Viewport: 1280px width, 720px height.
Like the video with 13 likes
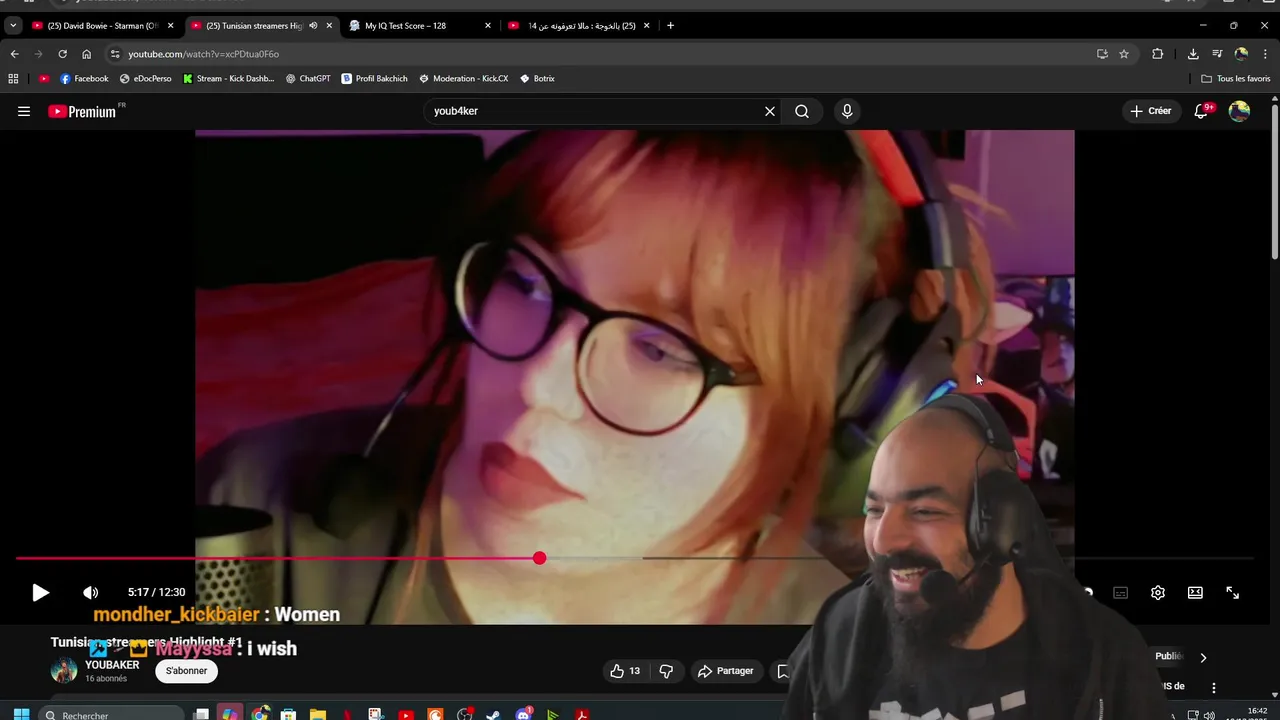point(625,671)
